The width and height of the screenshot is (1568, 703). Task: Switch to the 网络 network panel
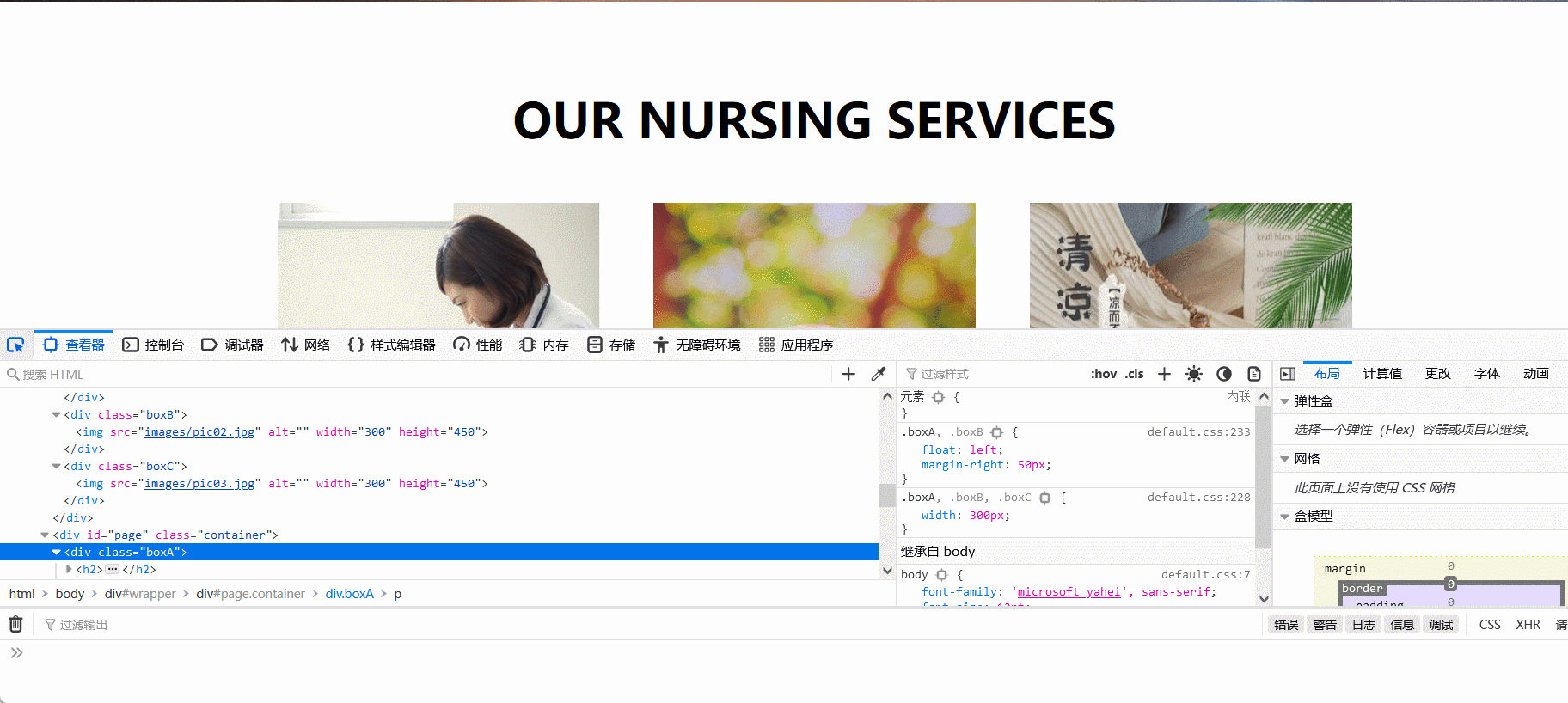(x=305, y=345)
